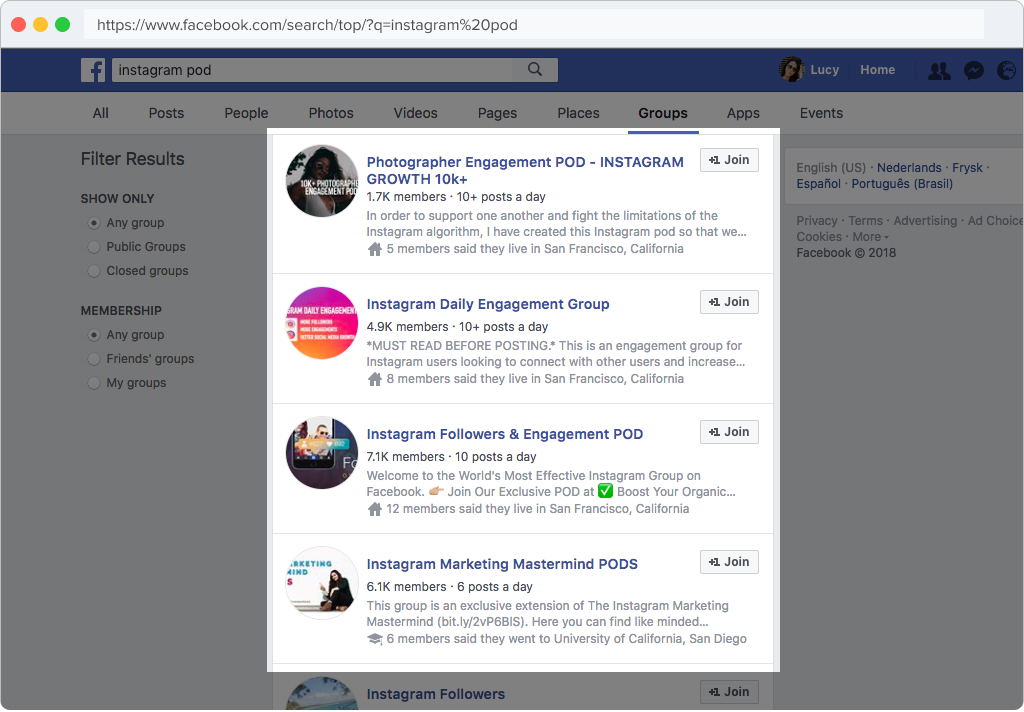Switch to the People tab
The width and height of the screenshot is (1024, 712).
[x=246, y=113]
